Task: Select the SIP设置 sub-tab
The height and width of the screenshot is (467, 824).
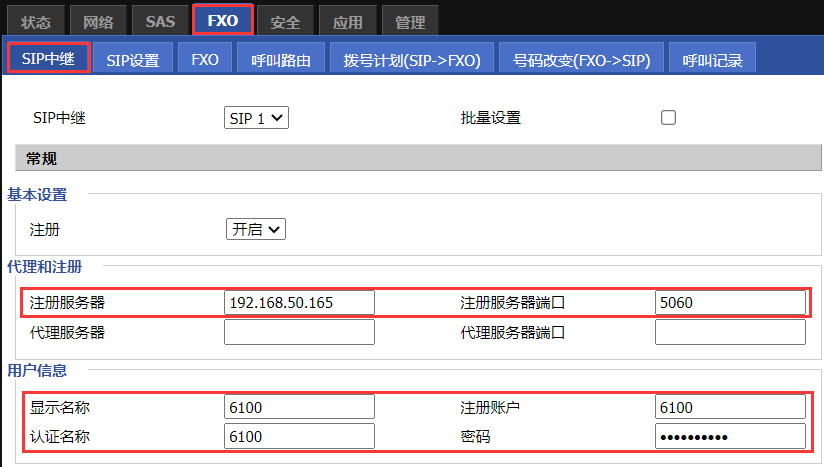Action: [133, 60]
